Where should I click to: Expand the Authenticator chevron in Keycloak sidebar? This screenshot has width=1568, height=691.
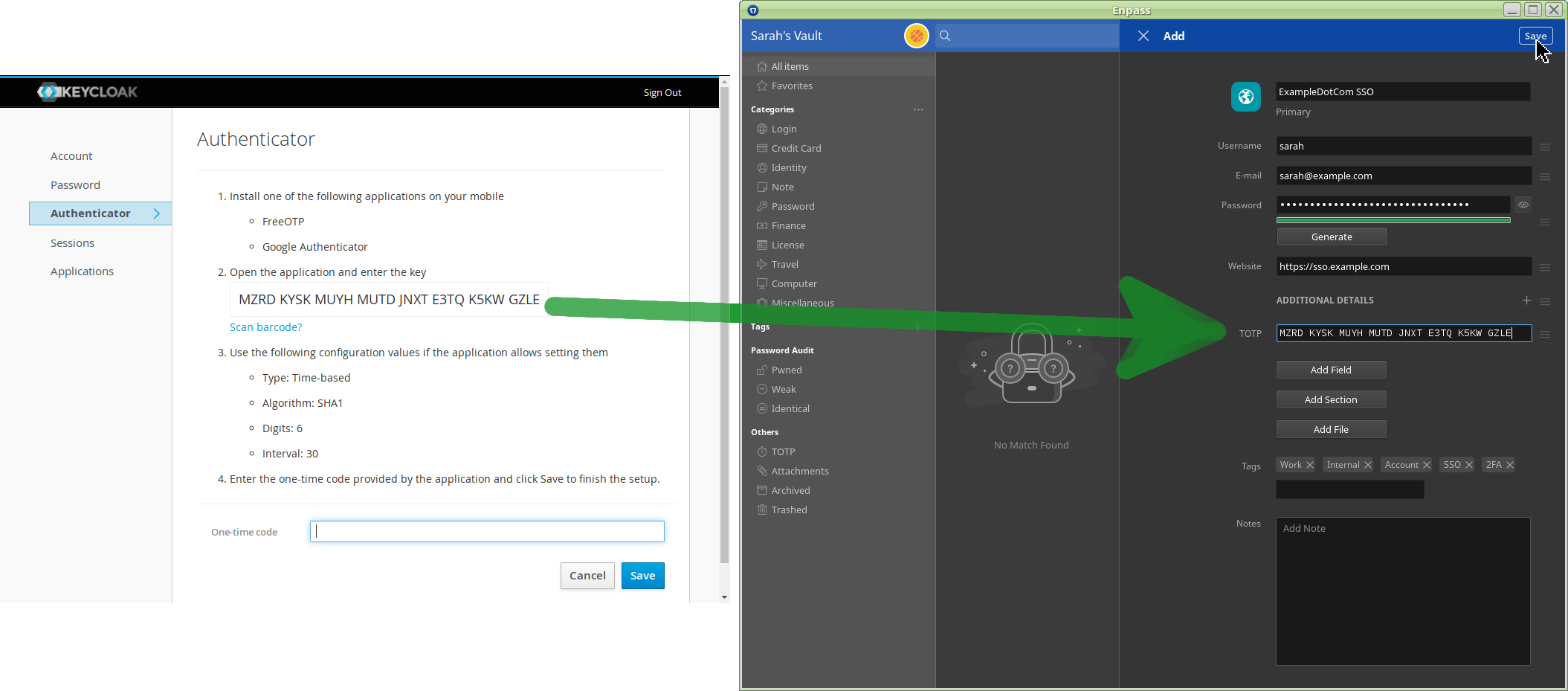[157, 213]
